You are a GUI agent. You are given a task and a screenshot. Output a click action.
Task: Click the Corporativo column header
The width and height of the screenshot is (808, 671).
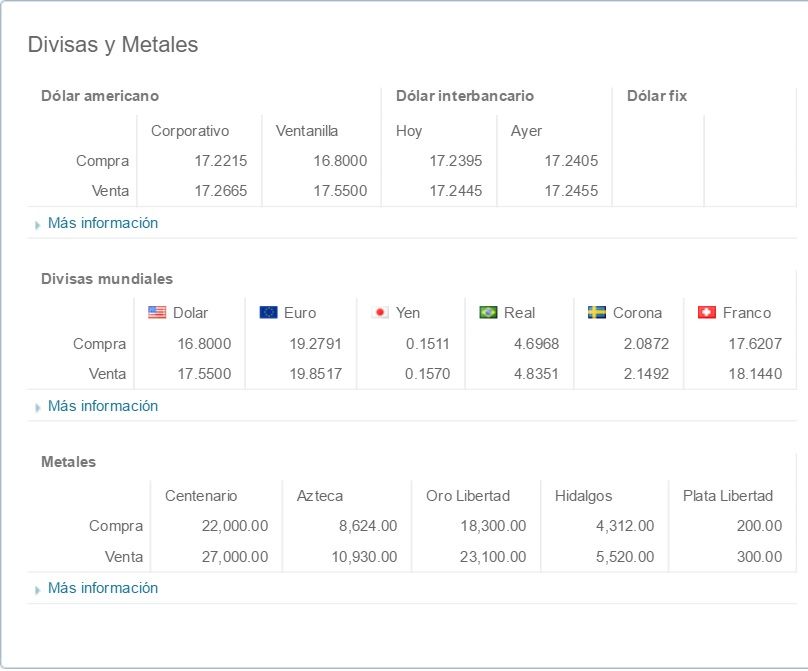click(190, 131)
